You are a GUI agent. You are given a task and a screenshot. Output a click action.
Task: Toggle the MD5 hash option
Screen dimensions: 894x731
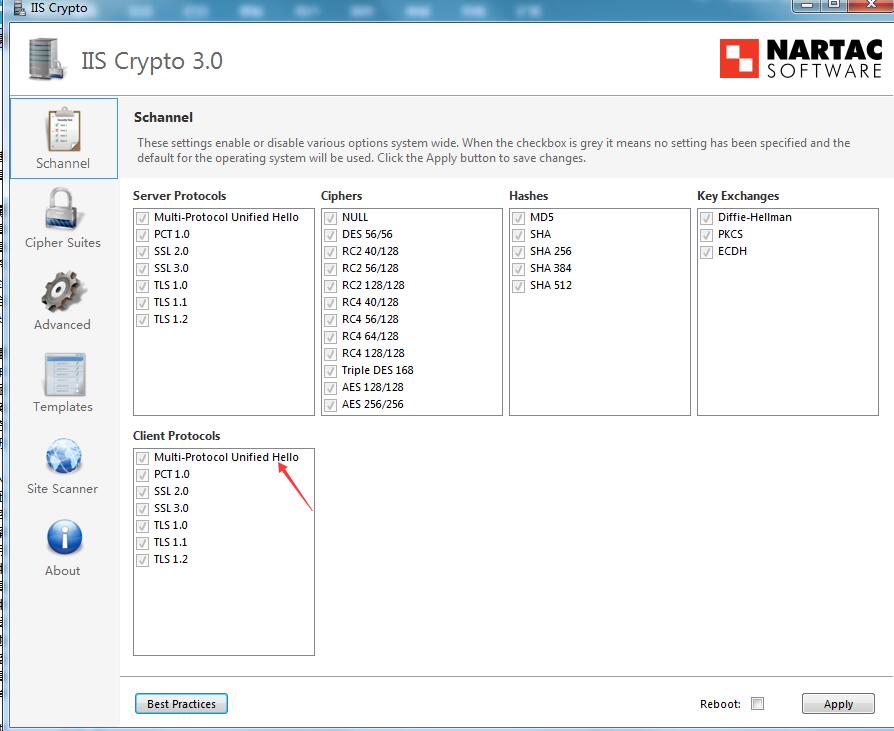tap(518, 217)
